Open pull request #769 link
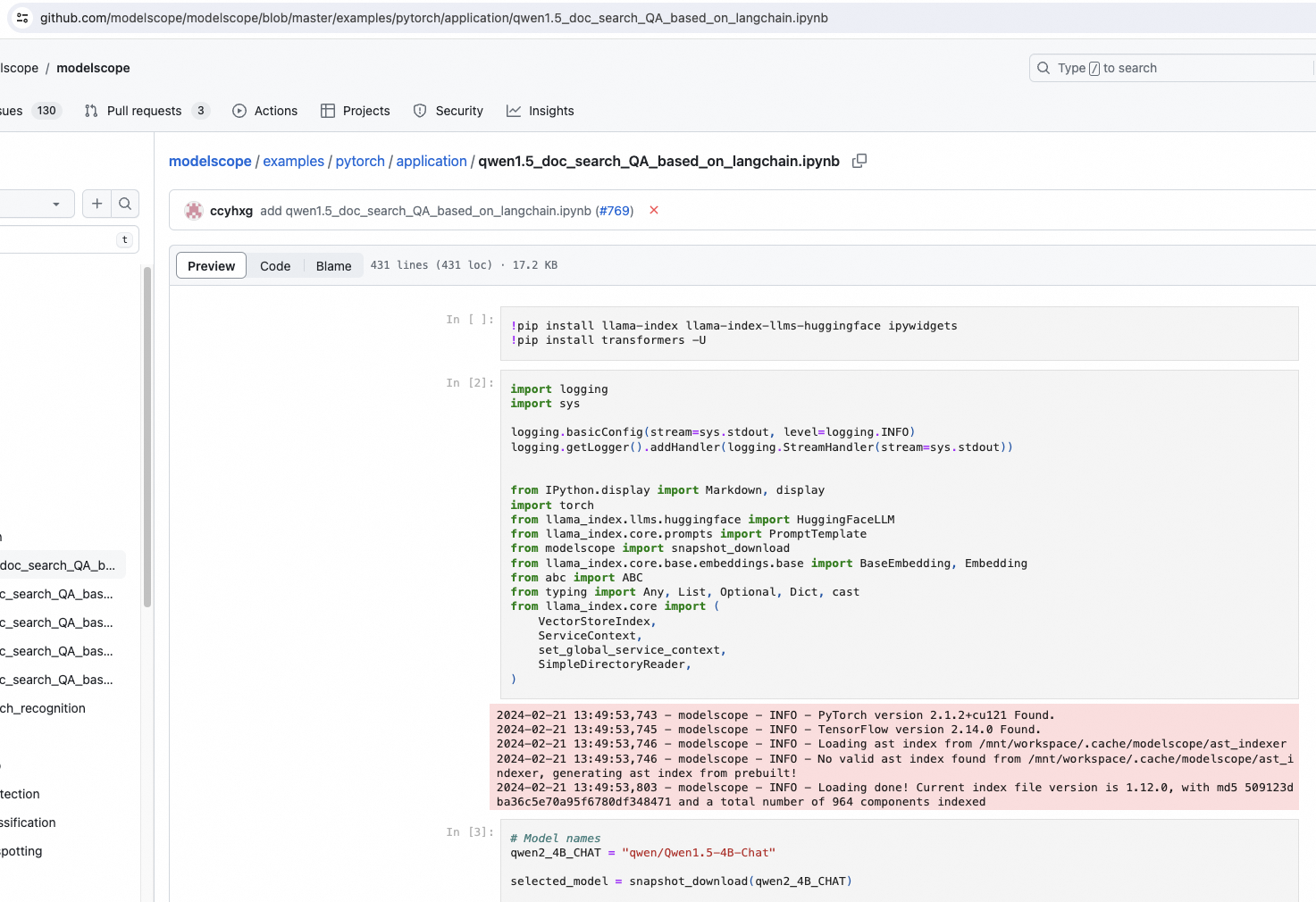This screenshot has height=902, width=1316. [615, 211]
